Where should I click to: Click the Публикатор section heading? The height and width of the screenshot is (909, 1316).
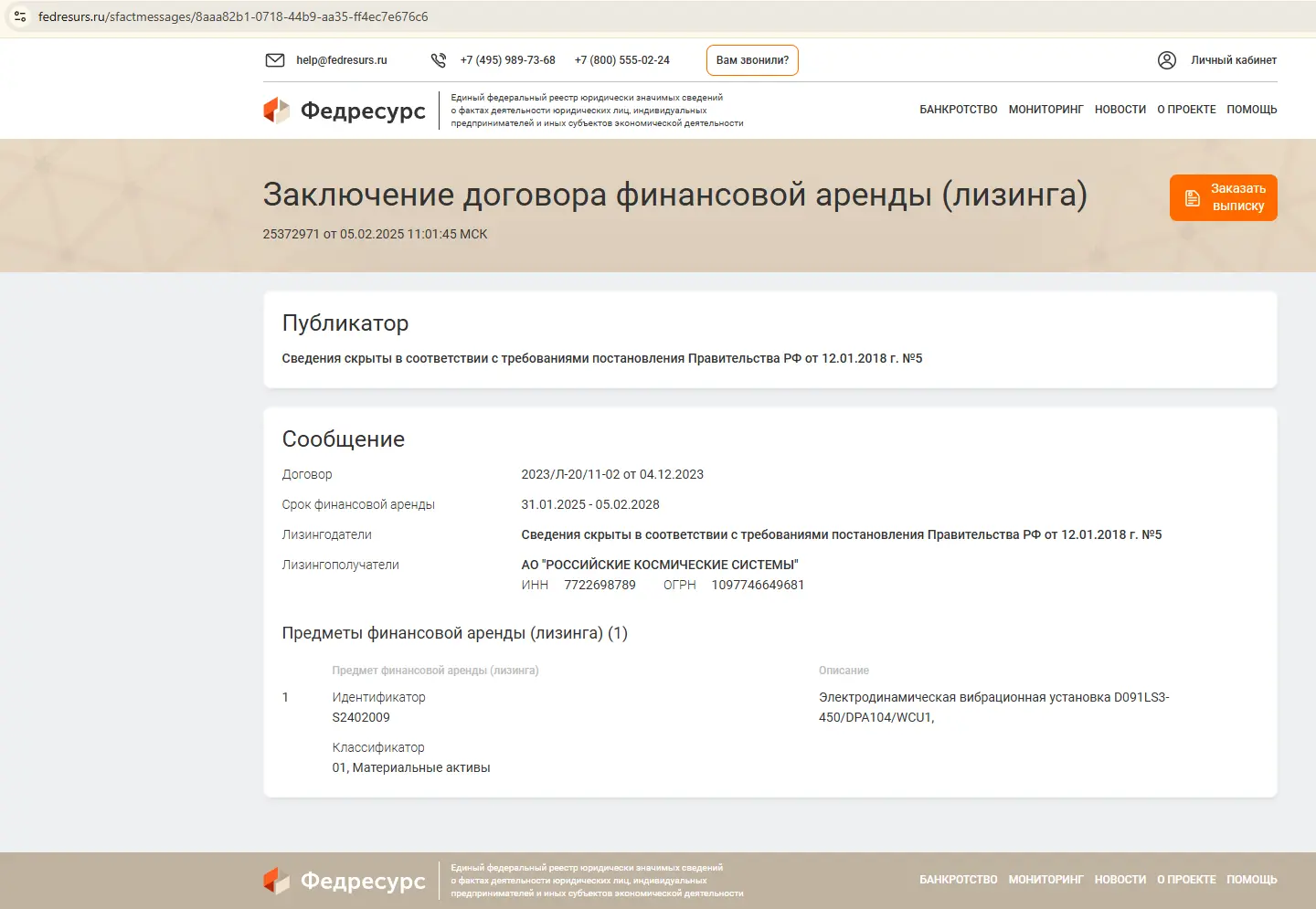[x=345, y=323]
